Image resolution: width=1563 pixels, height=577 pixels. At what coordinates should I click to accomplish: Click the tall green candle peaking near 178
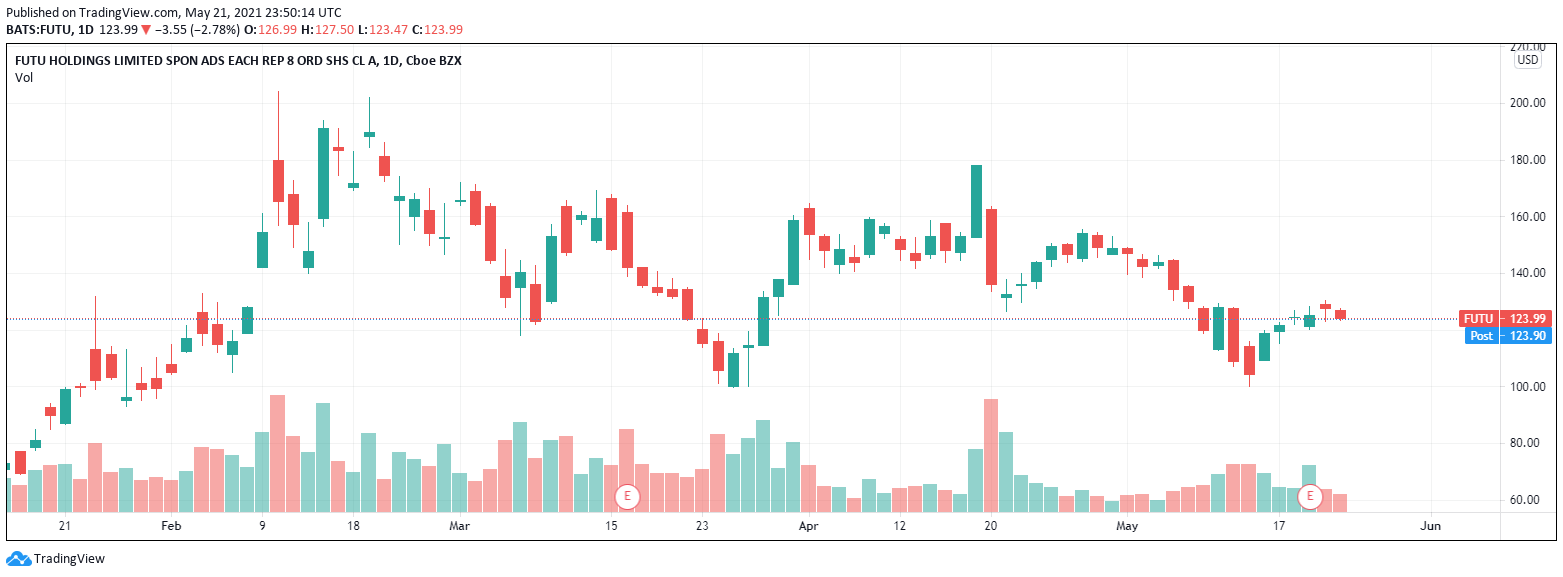pyautogui.click(x=976, y=200)
